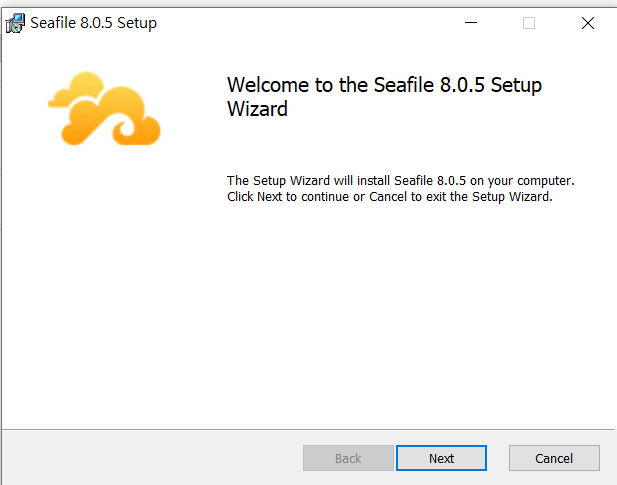Click Next to continue the Seafile setup
The image size is (617, 485).
coord(441,458)
